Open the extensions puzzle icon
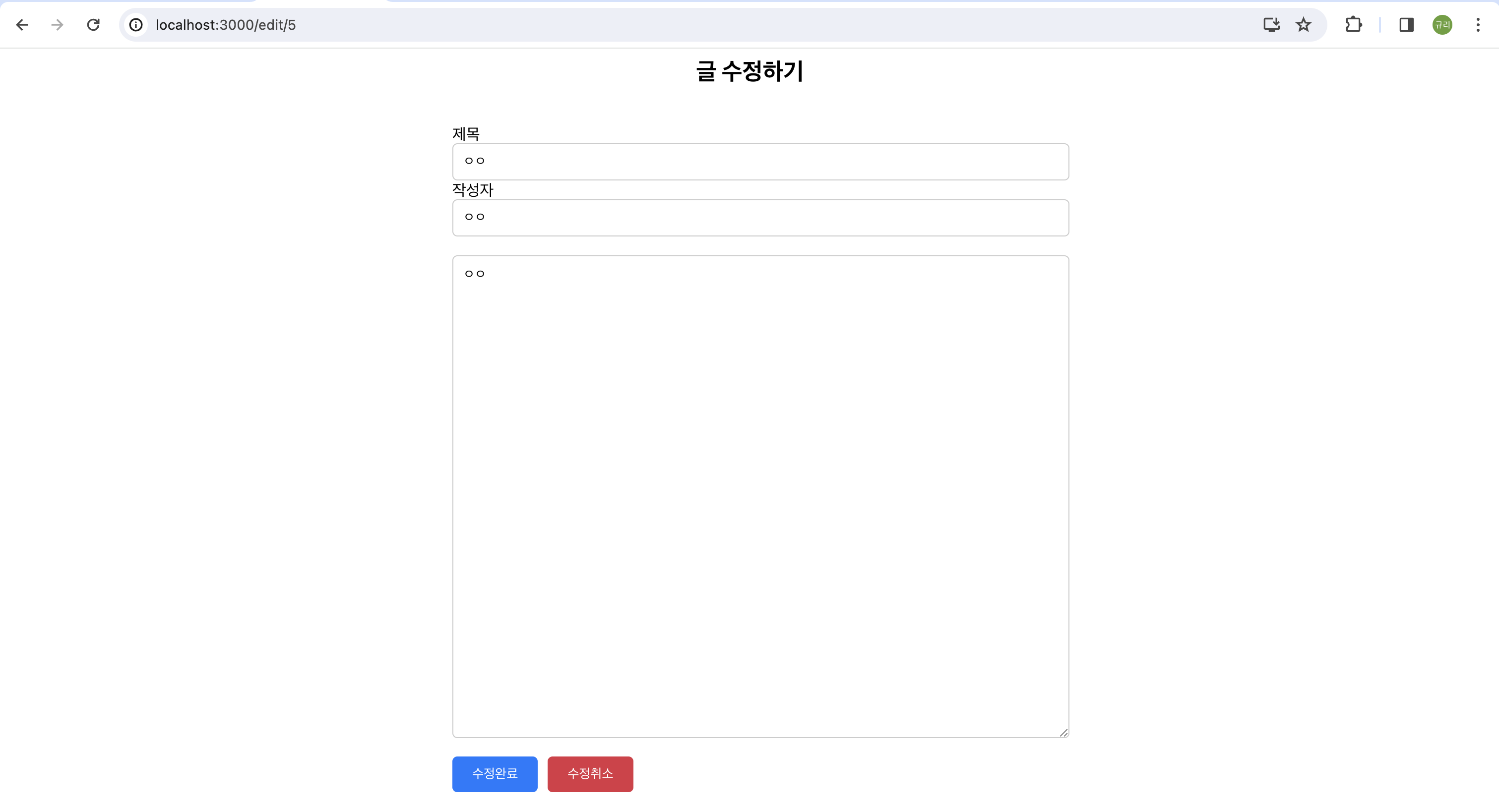This screenshot has height=812, width=1499. 1354,24
